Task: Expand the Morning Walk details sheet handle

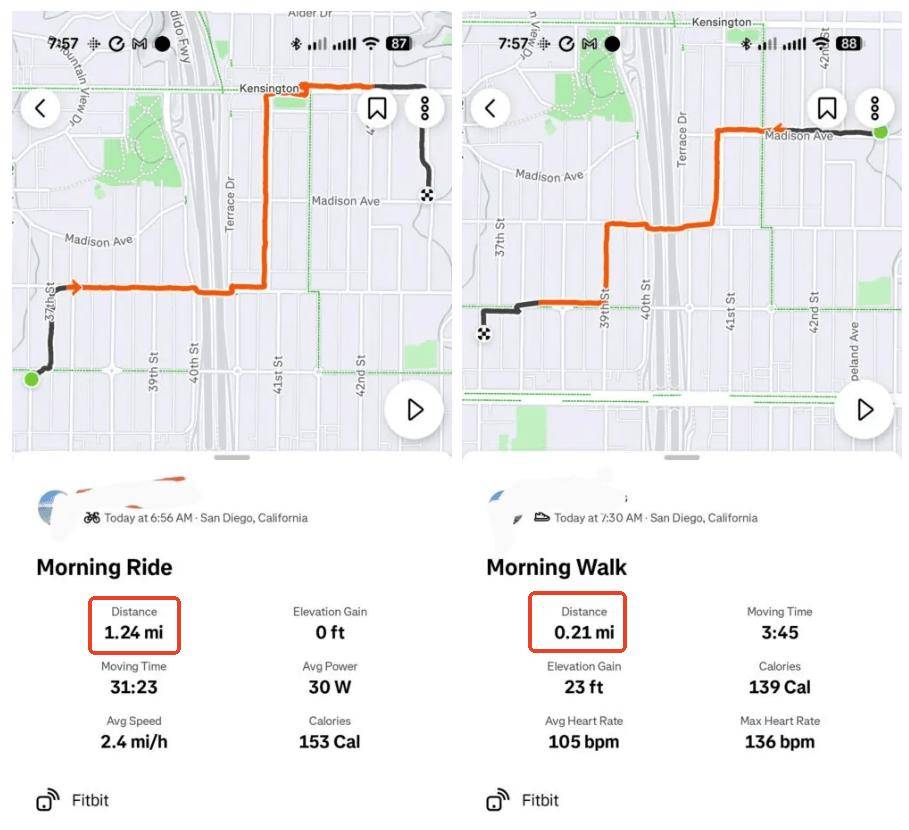Action: [682, 457]
